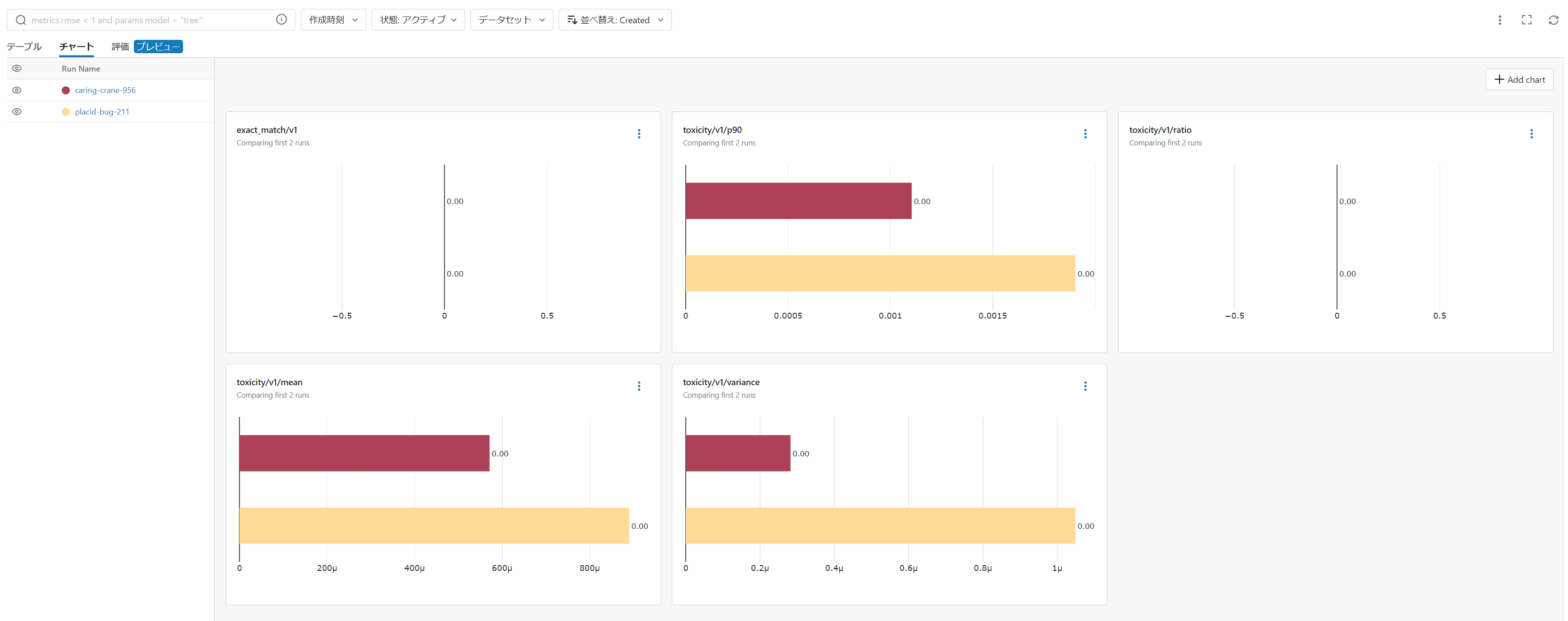Switch to the 評価 tab
This screenshot has height=621, width=1568.
tap(120, 47)
